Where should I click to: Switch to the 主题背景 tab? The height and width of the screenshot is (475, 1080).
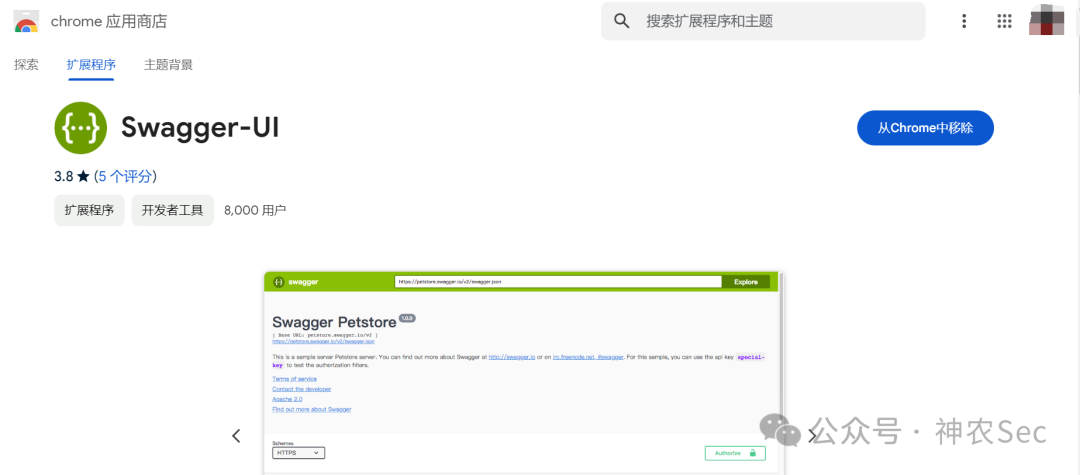click(168, 65)
